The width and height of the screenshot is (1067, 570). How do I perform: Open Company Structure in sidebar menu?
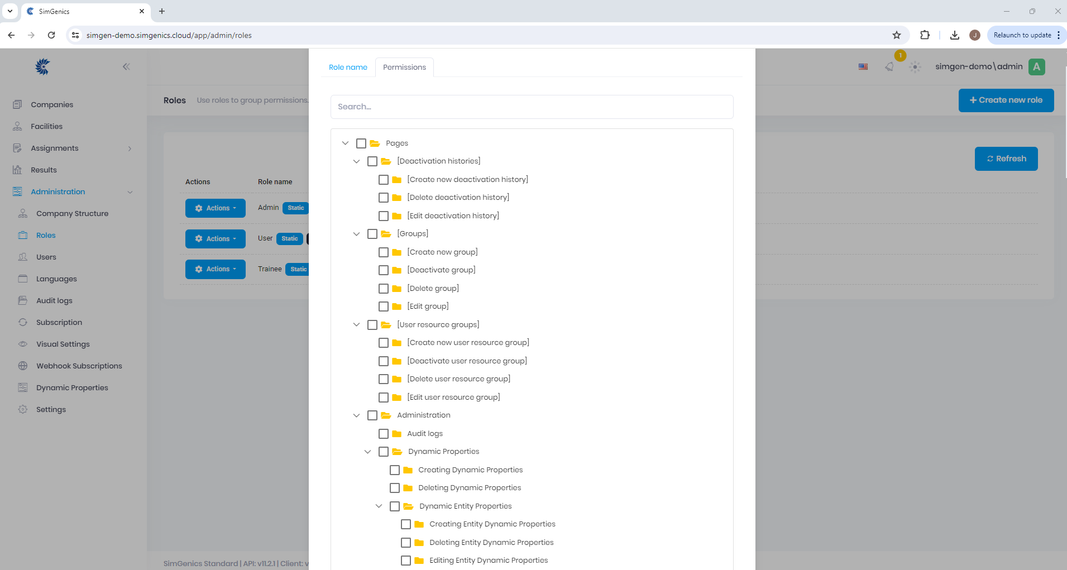pyautogui.click(x=72, y=214)
